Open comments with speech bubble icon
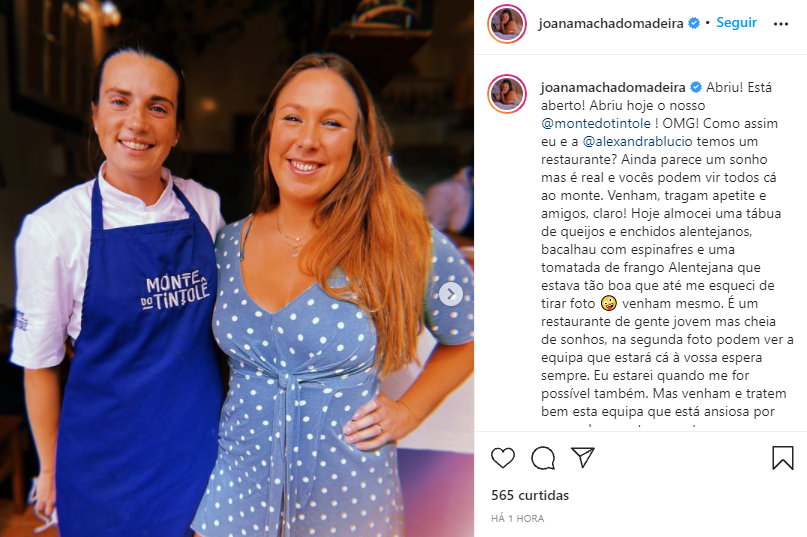Viewport: 807px width, 537px height. pos(543,458)
